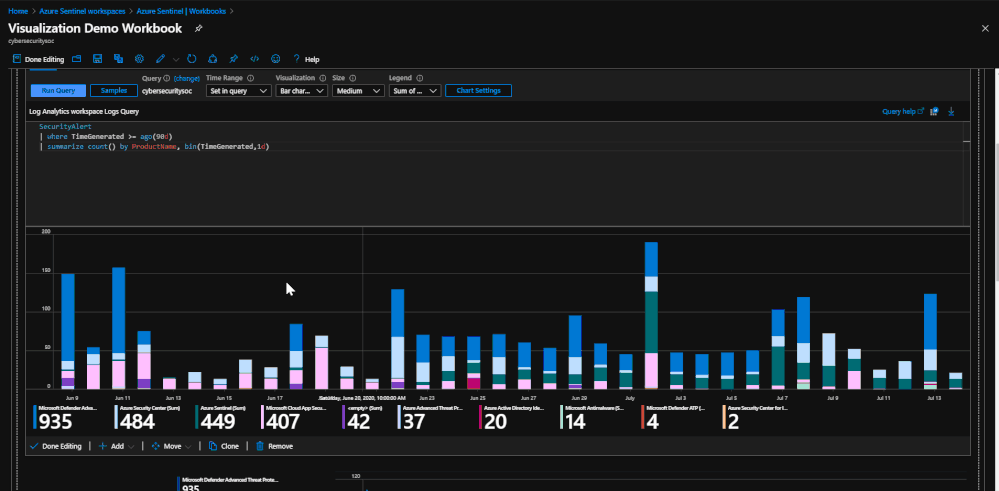Image resolution: width=999 pixels, height=491 pixels.
Task: Click the Remove button with the trash icon
Action: pyautogui.click(x=275, y=446)
